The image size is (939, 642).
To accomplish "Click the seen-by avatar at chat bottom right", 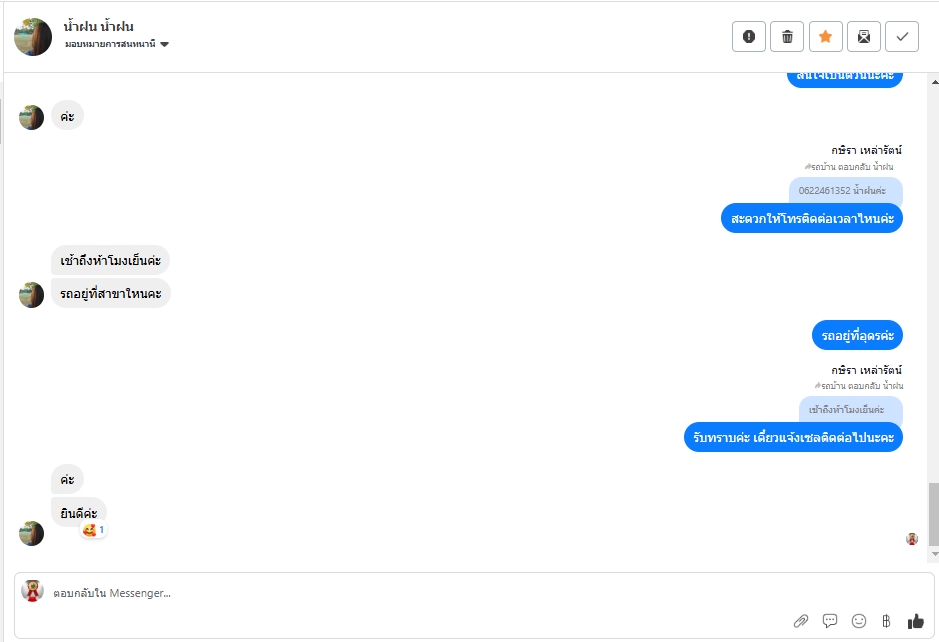I will [912, 539].
